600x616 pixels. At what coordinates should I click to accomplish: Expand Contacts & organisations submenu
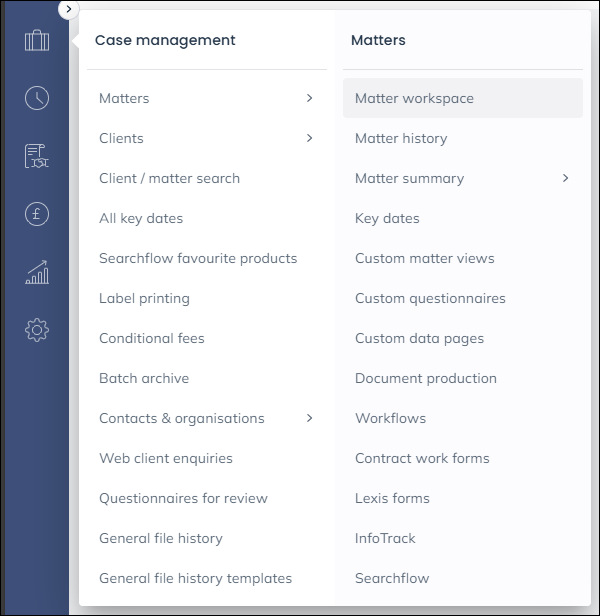point(309,418)
